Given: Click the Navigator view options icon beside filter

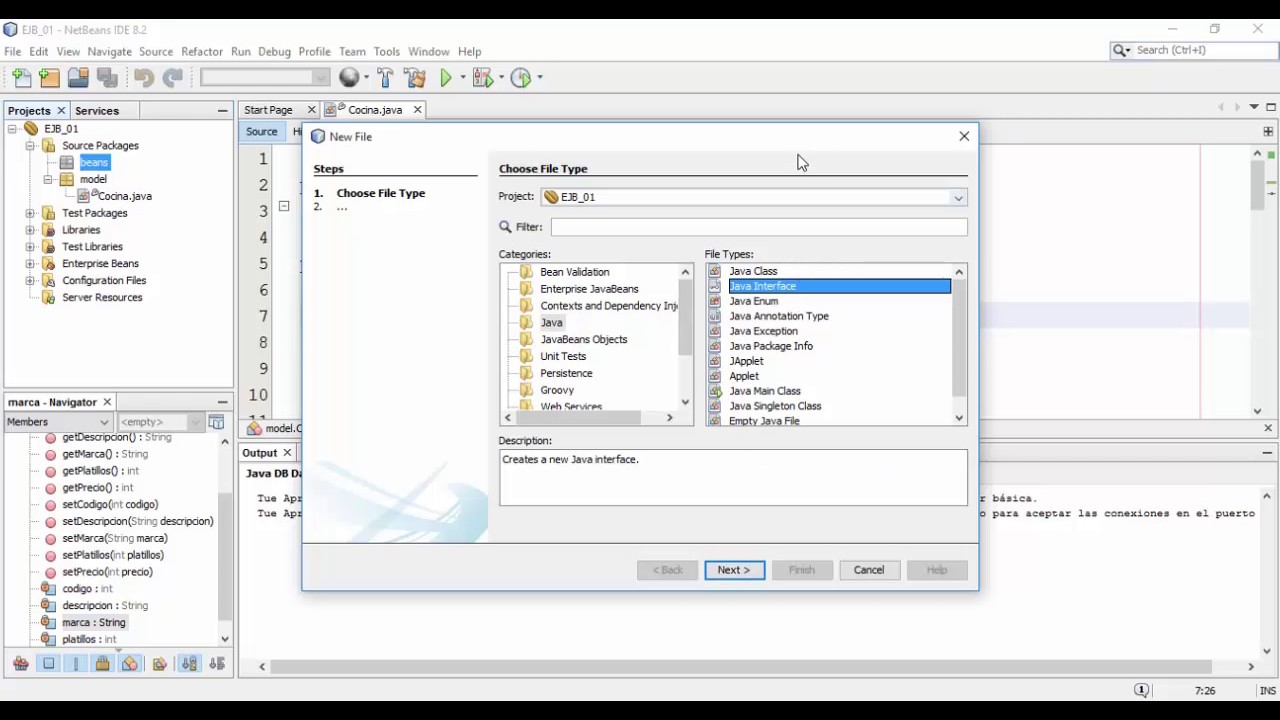Looking at the screenshot, I should coord(216,422).
